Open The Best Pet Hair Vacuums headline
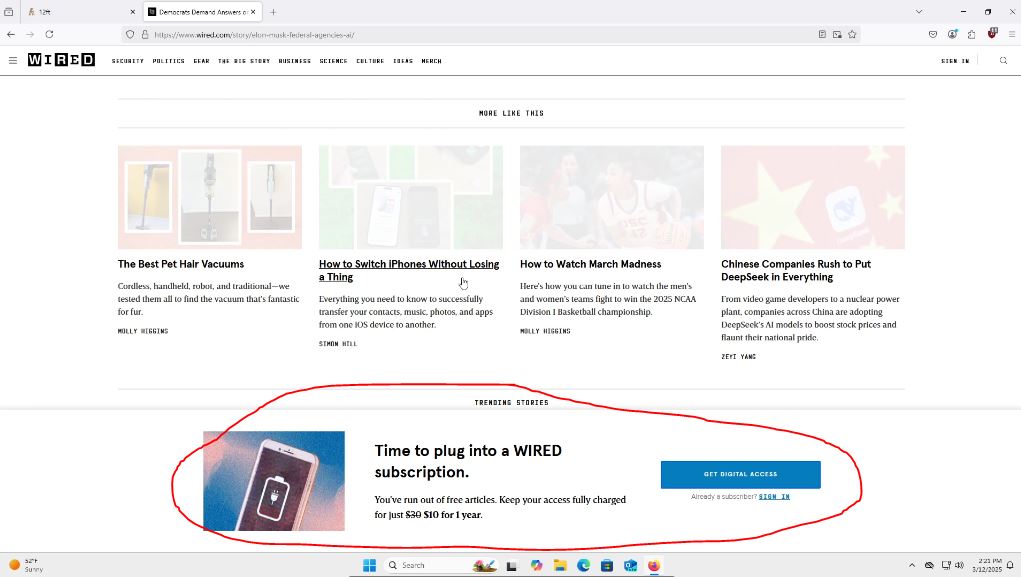 [x=181, y=264]
